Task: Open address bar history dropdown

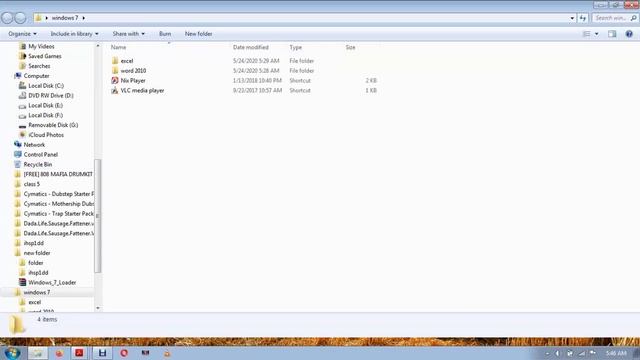Action: [572, 18]
